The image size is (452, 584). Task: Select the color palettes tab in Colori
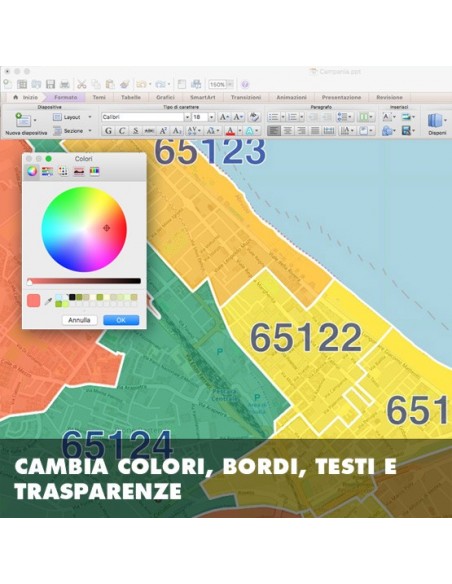[x=63, y=171]
